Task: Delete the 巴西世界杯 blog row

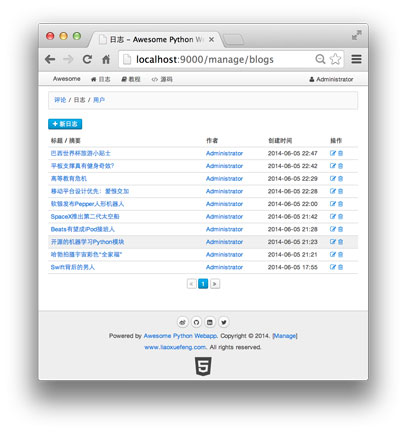Action: (x=340, y=153)
